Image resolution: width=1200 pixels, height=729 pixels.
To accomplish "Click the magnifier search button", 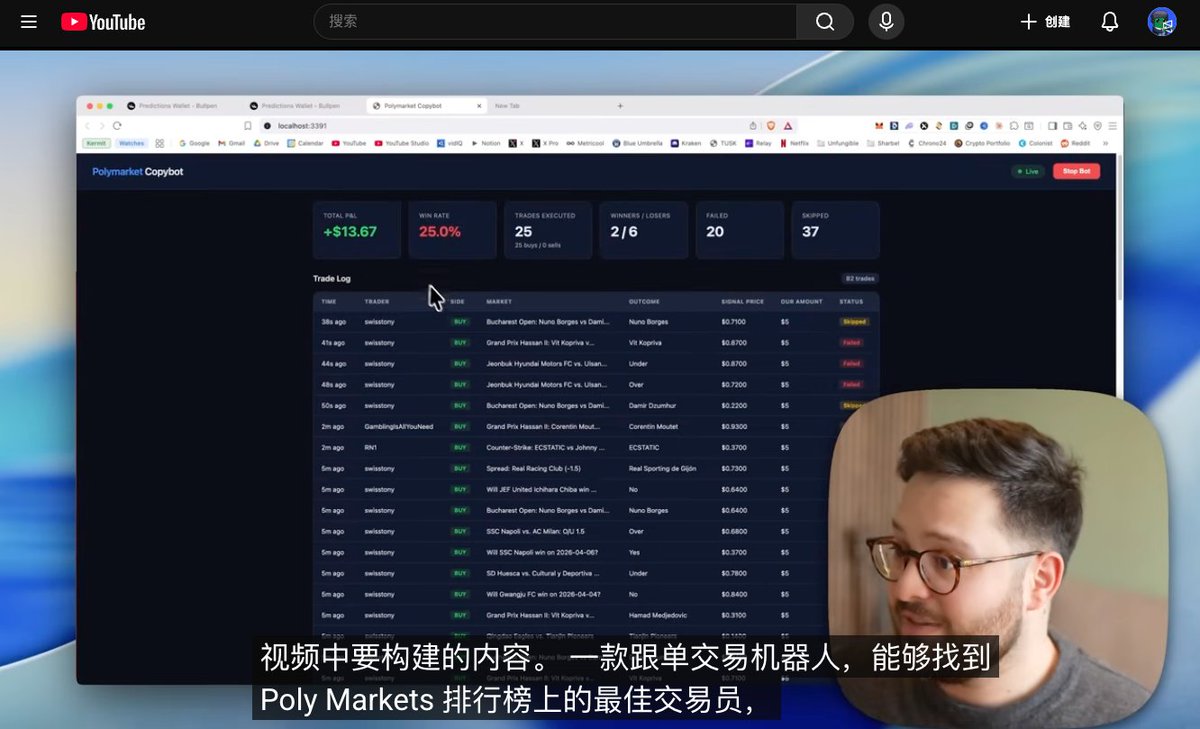I will [x=825, y=21].
